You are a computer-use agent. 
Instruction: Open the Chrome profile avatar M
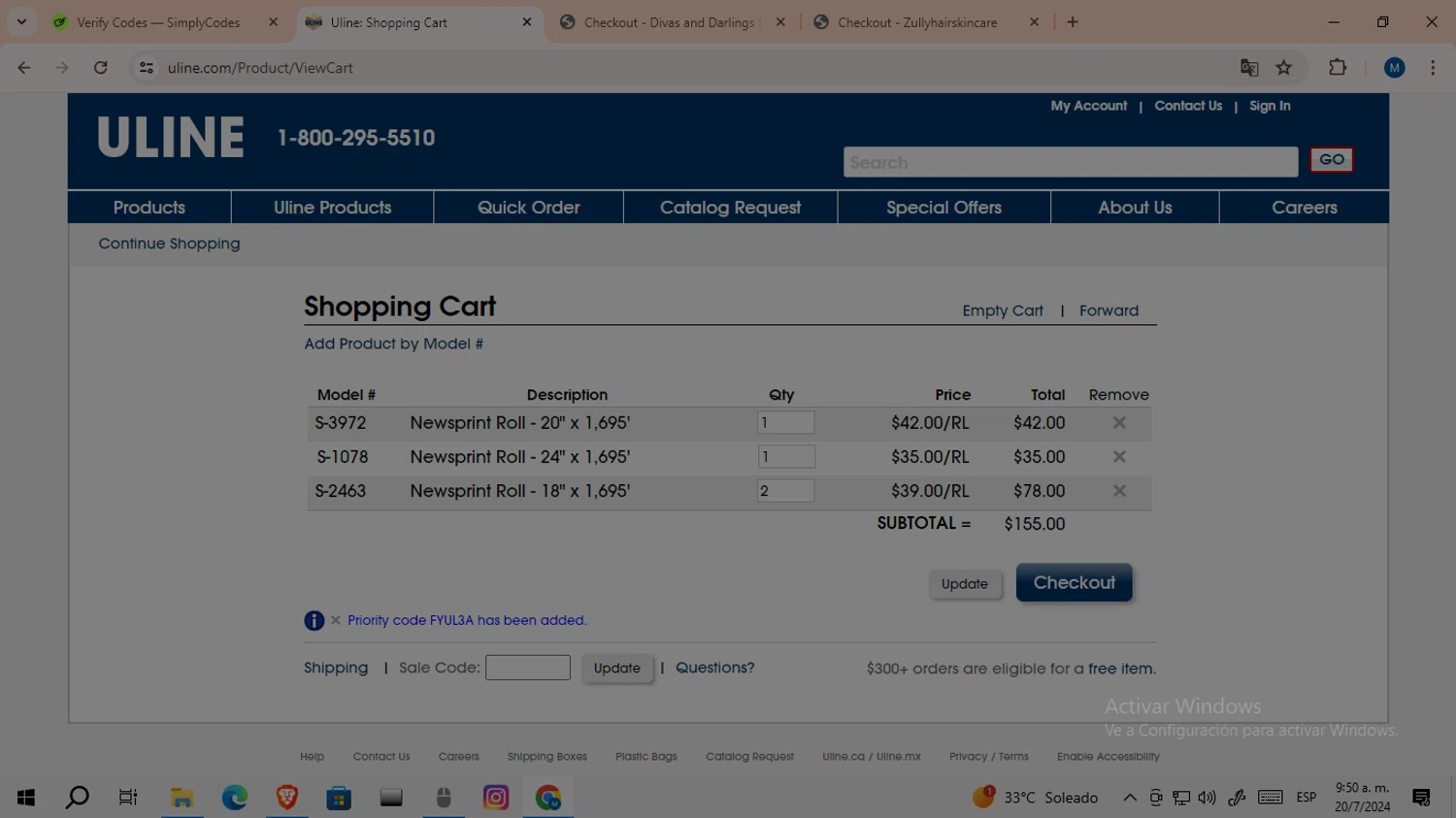pyautogui.click(x=1395, y=68)
